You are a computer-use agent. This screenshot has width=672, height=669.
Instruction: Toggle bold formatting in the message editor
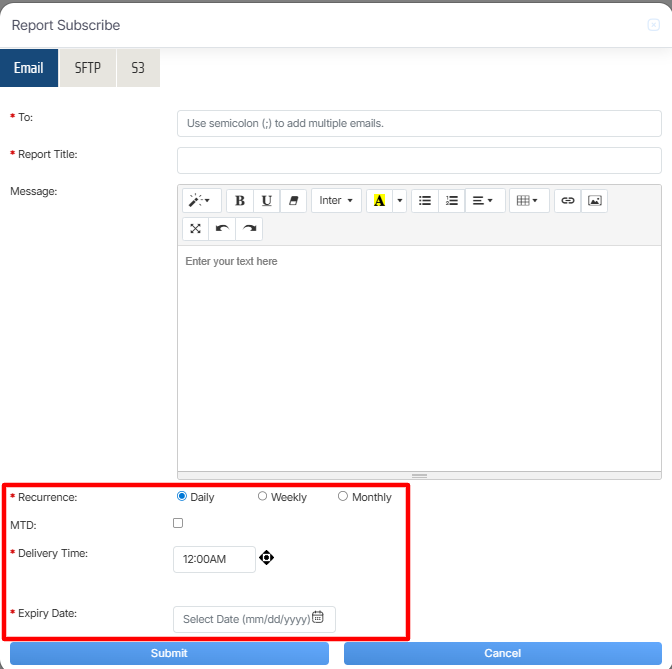(240, 201)
